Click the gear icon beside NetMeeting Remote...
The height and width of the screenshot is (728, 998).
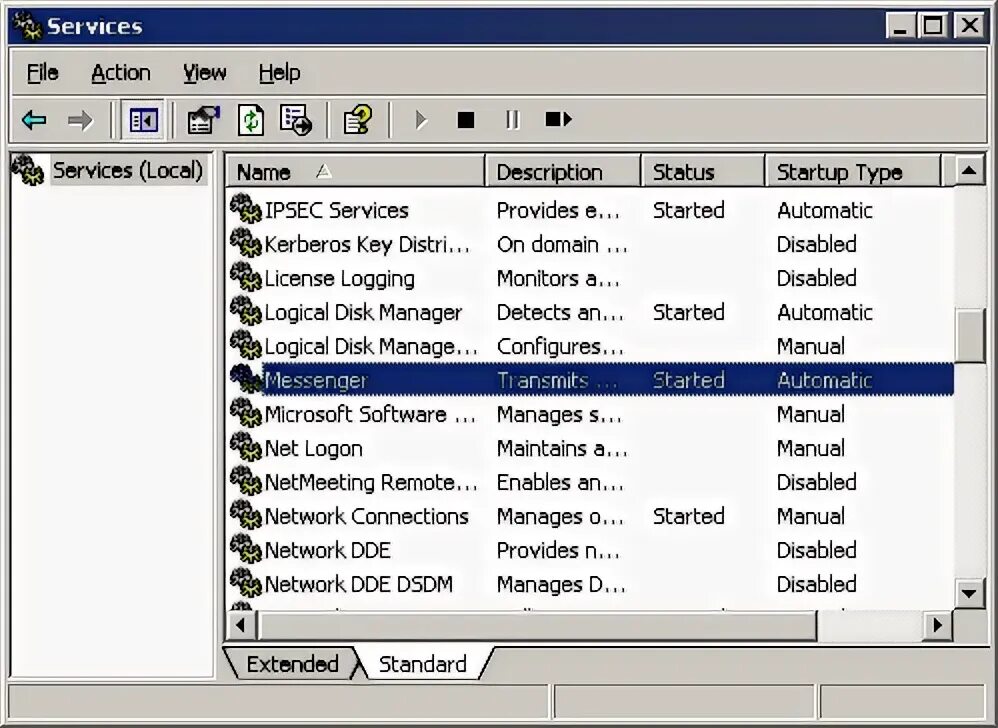[246, 482]
